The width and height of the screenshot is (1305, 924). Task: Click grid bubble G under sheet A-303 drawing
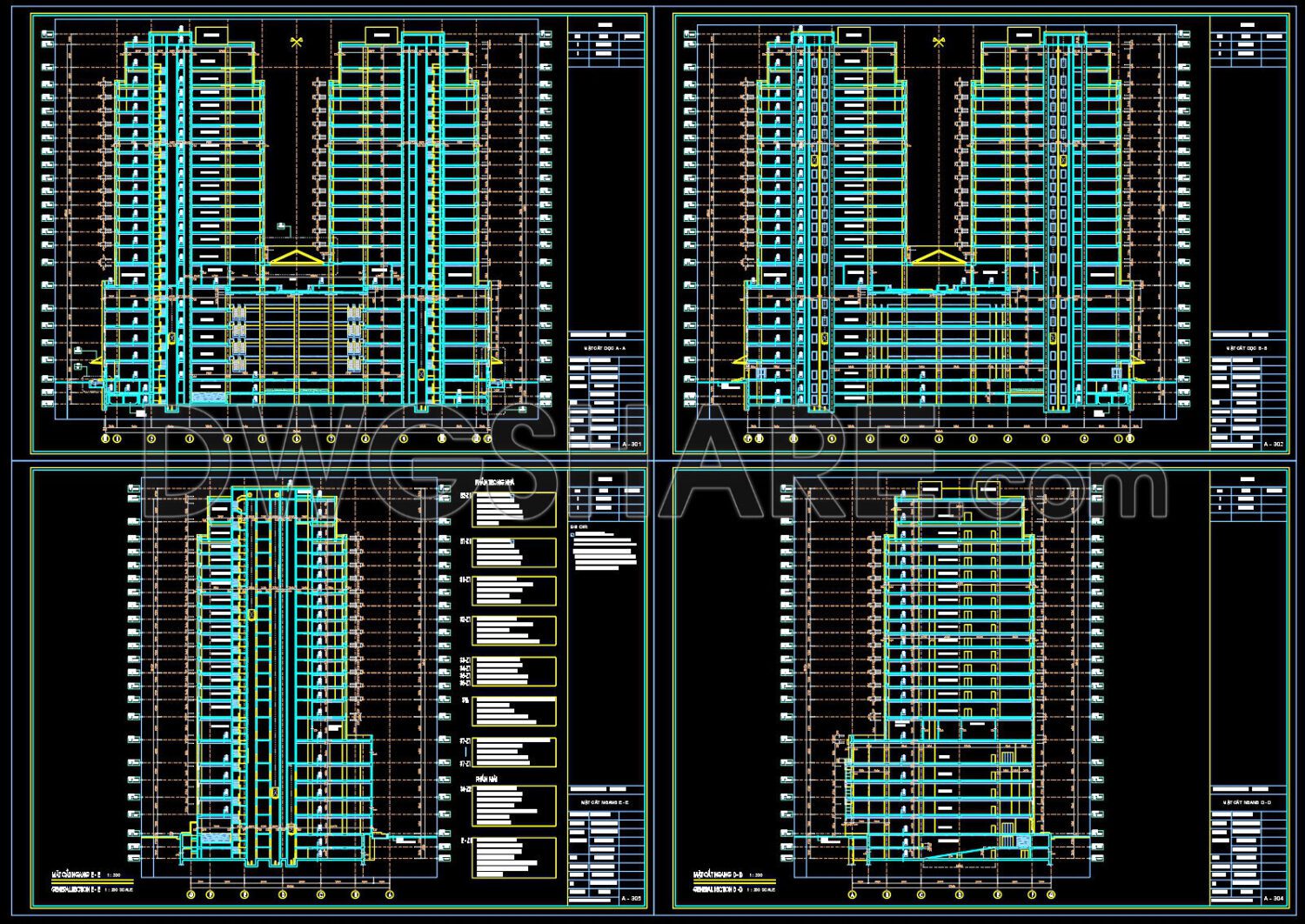pos(191,894)
